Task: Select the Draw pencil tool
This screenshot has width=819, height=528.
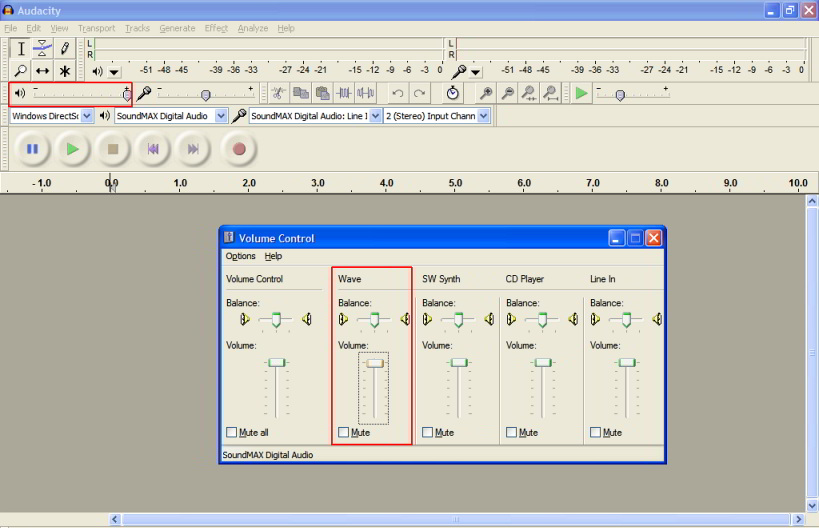Action: (x=64, y=49)
